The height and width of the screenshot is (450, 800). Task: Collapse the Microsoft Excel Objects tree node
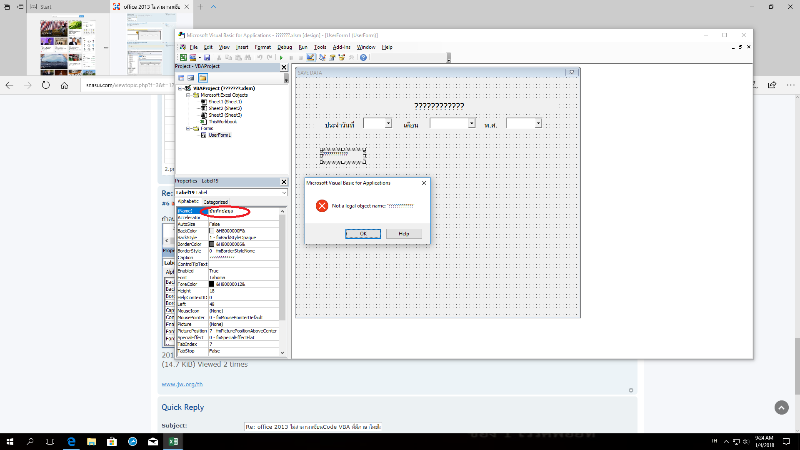(x=187, y=94)
